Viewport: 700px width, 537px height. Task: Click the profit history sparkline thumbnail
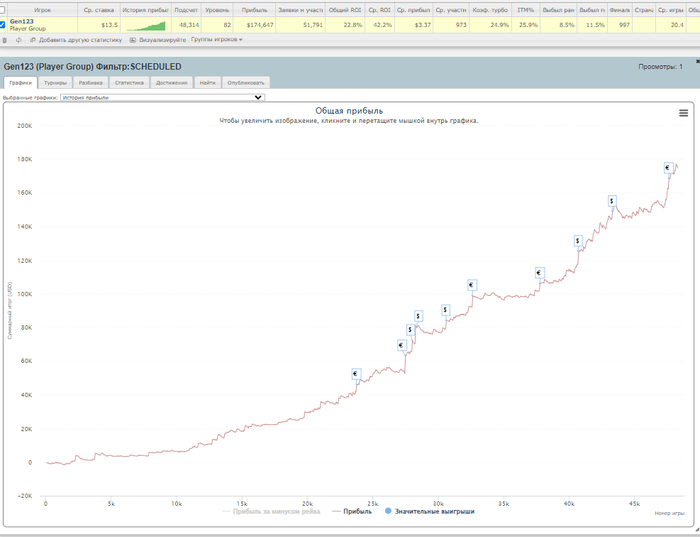[146, 25]
